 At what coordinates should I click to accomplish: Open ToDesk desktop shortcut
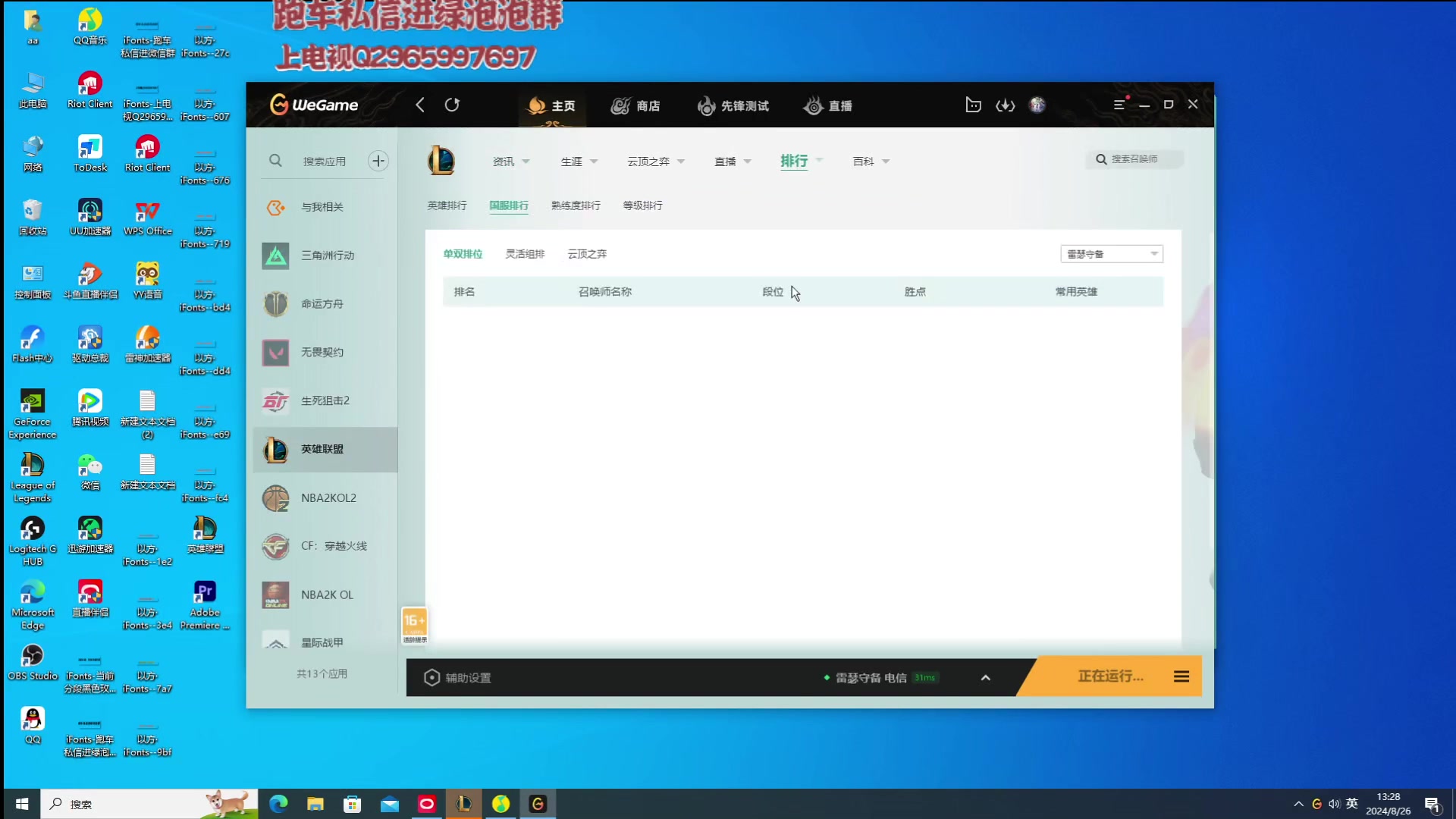[89, 154]
